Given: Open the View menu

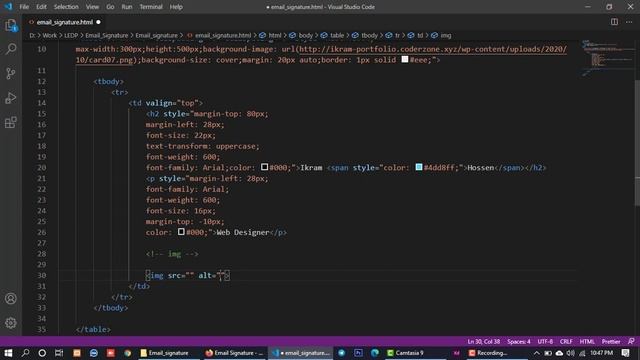Looking at the screenshot, I should [x=92, y=7].
